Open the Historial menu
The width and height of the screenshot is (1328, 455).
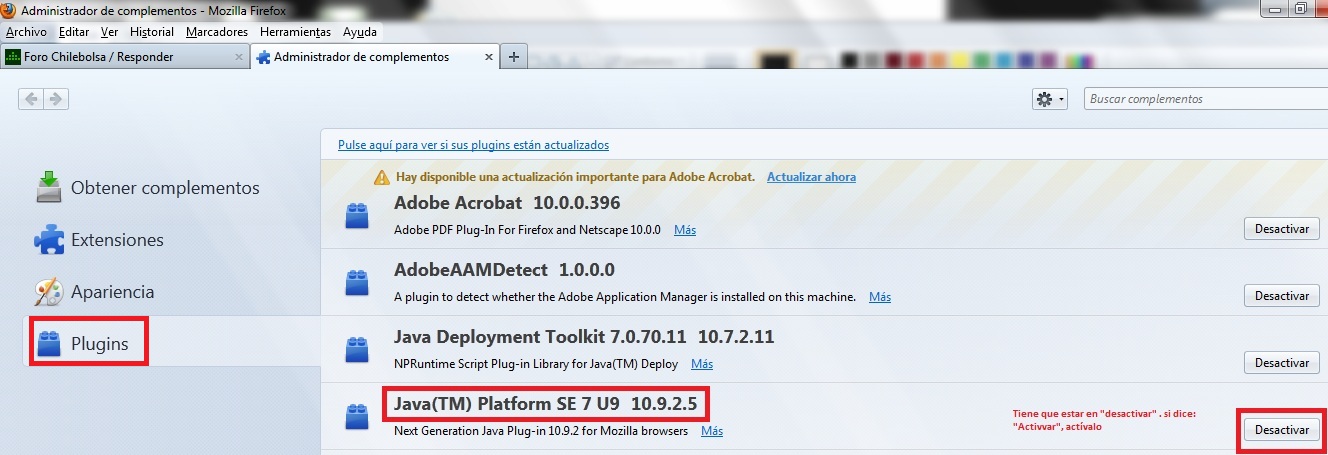click(x=152, y=32)
